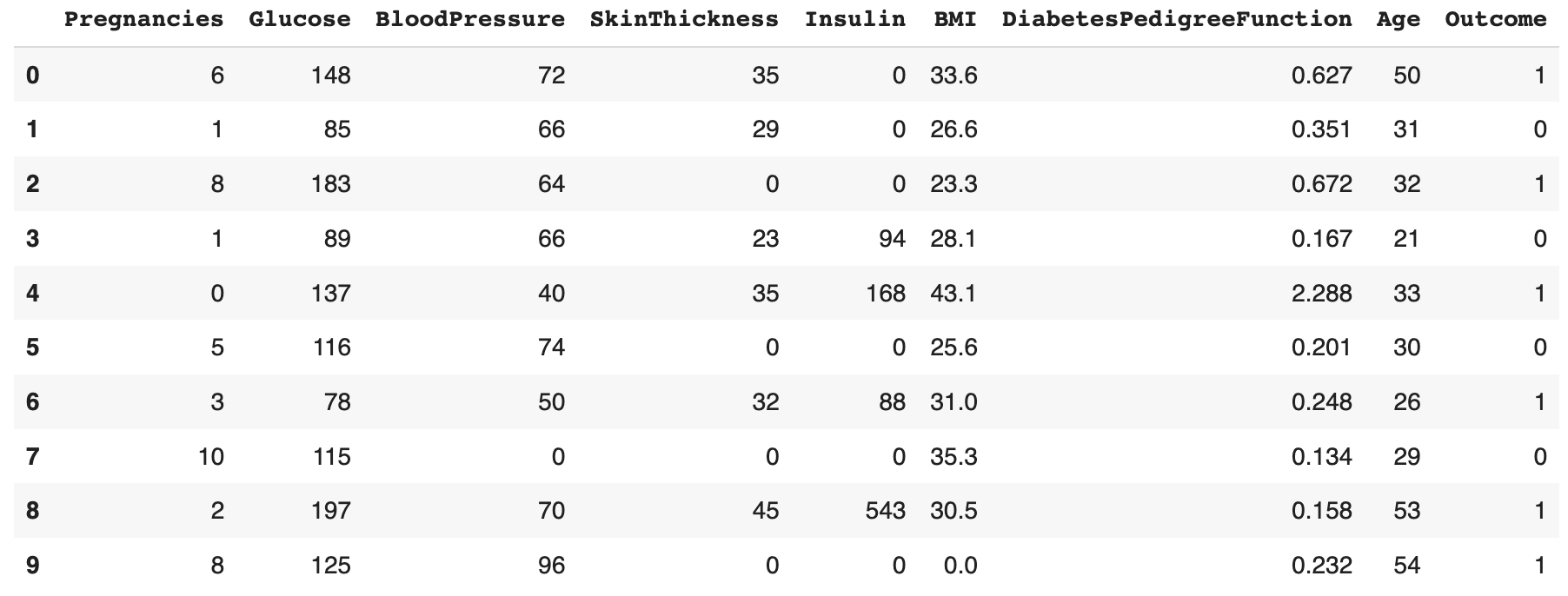1568x596 pixels.
Task: Select the BMI value 43.1
Action: [x=953, y=293]
